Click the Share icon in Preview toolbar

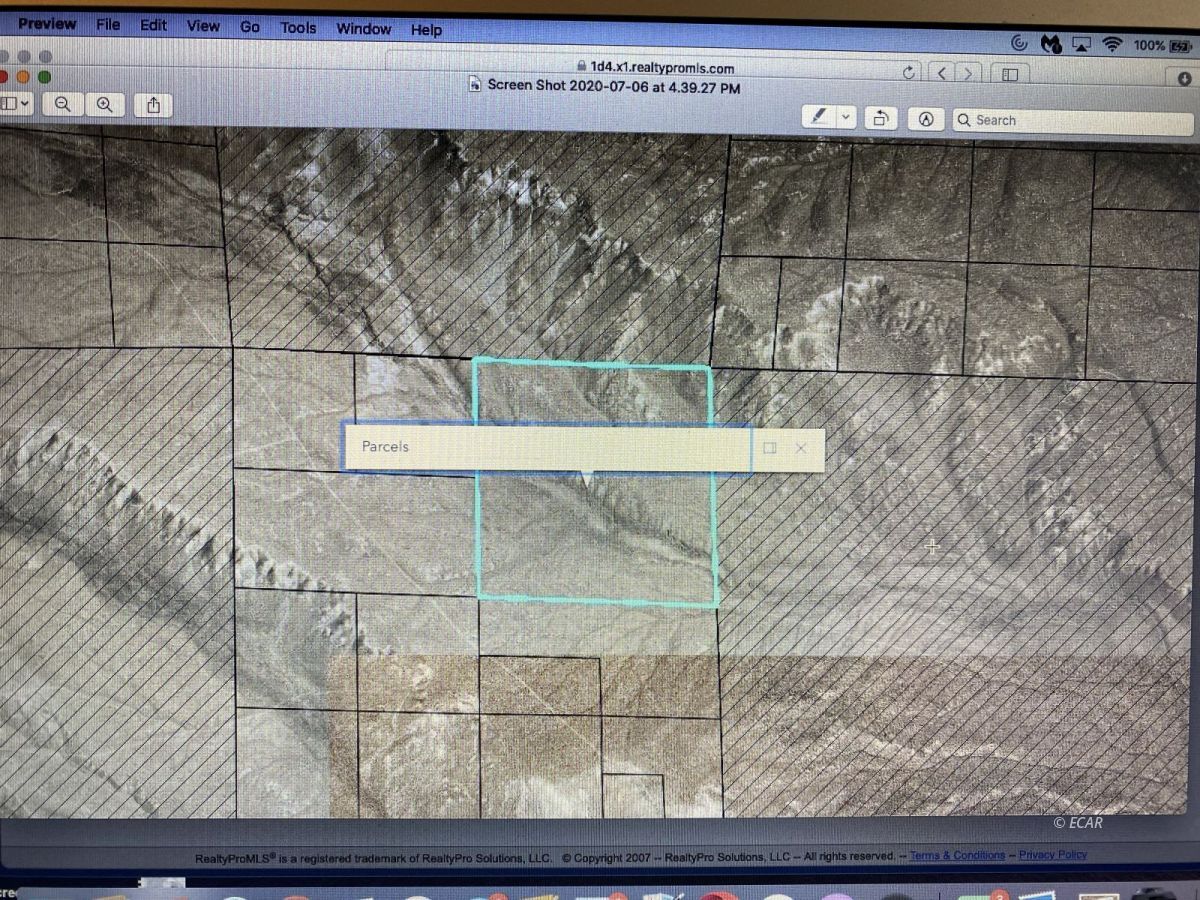pyautogui.click(x=153, y=105)
